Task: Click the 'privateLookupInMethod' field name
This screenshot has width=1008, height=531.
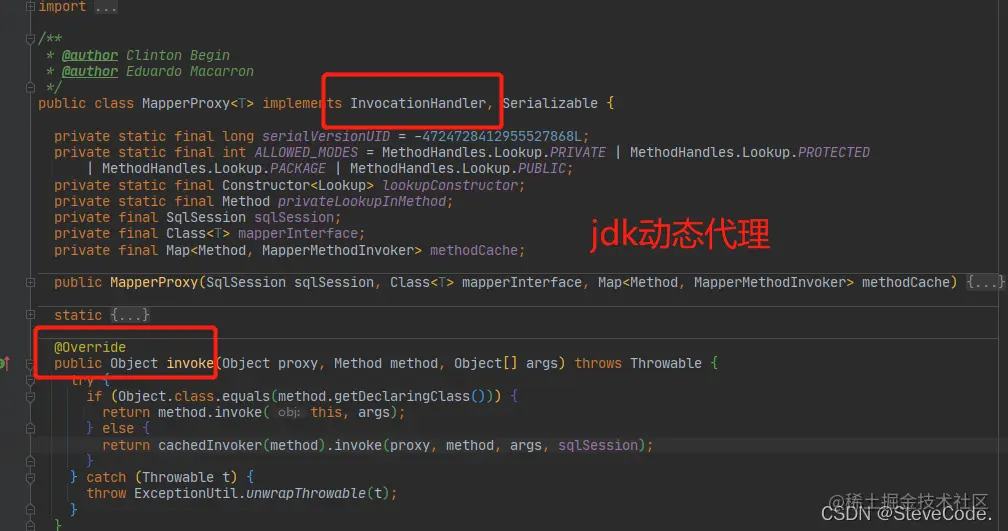Action: click(362, 201)
